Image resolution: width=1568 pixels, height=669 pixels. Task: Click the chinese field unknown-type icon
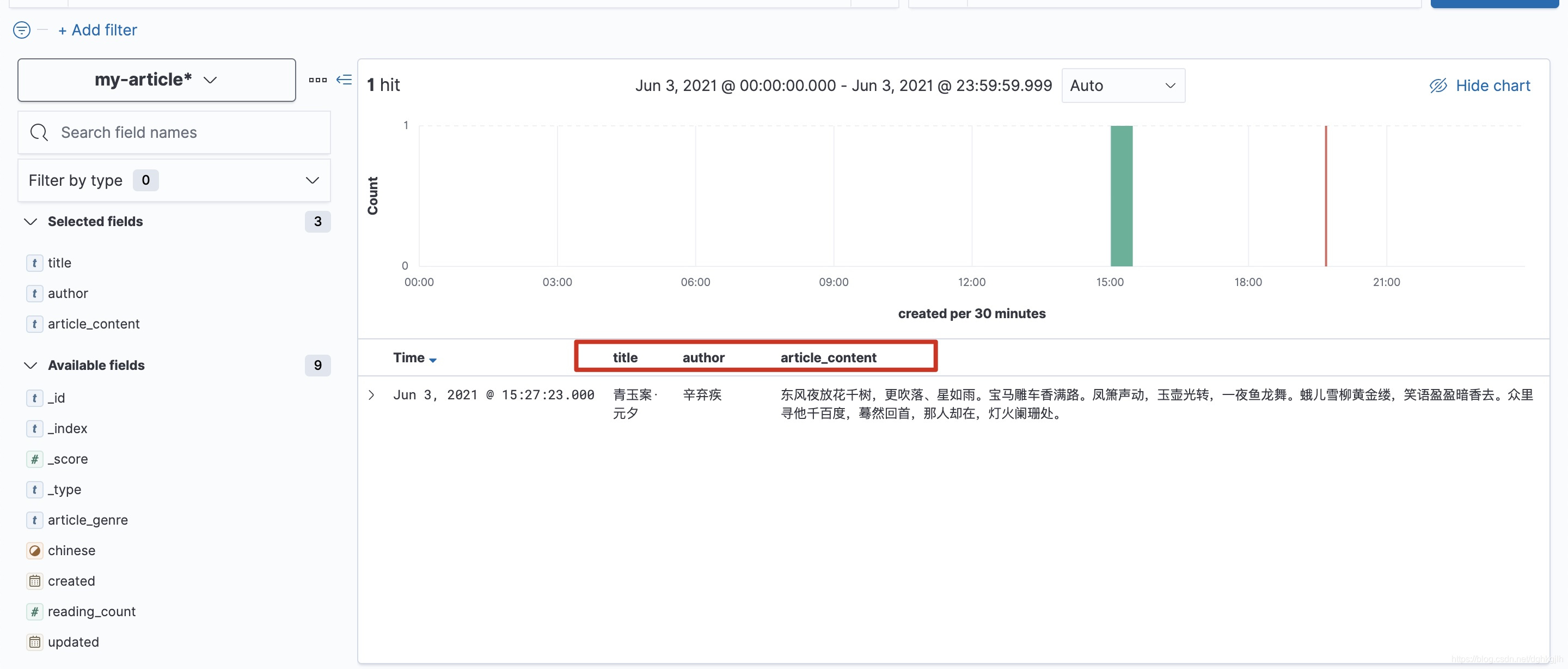tap(35, 551)
